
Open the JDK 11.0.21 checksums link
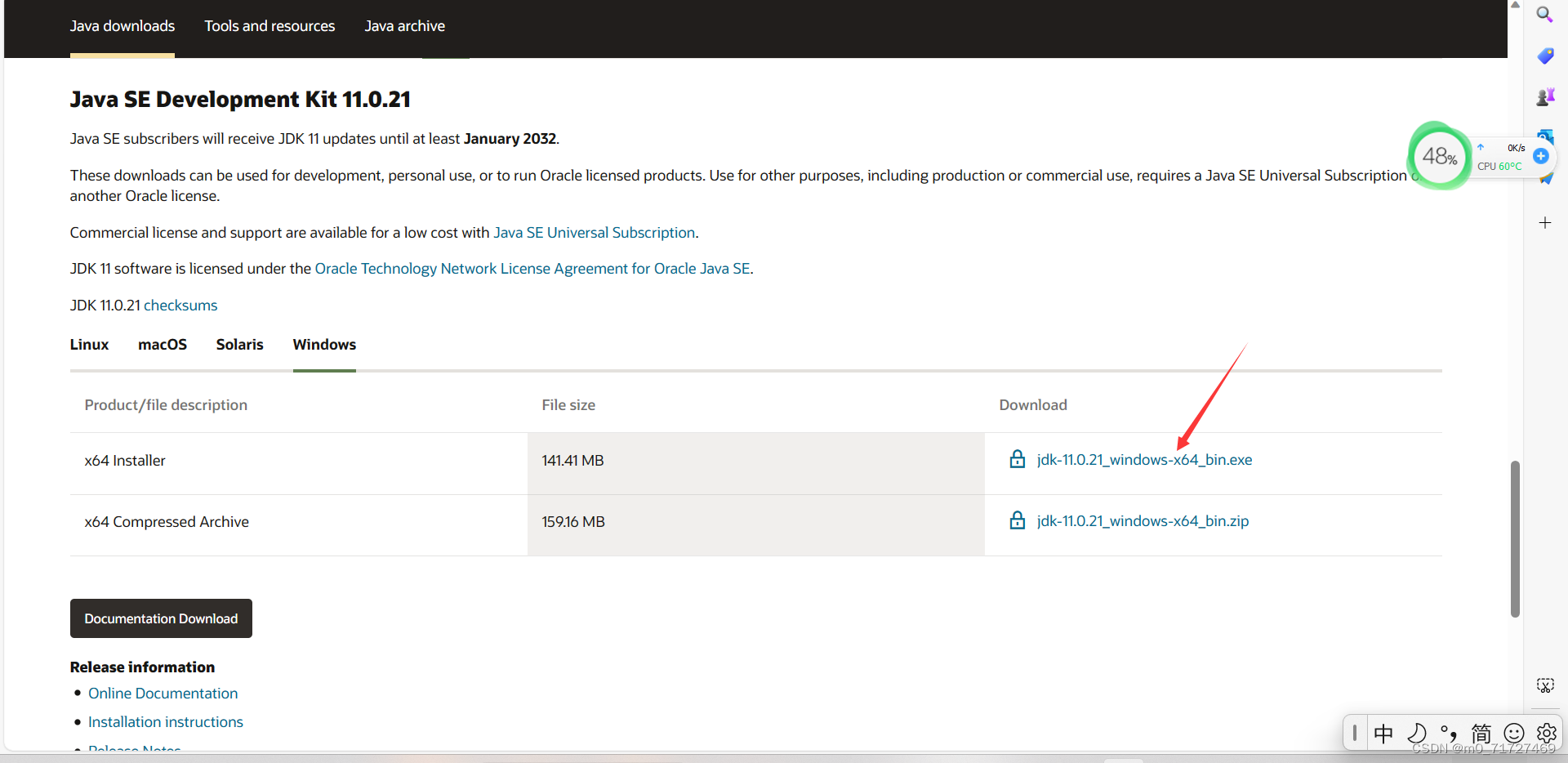180,306
